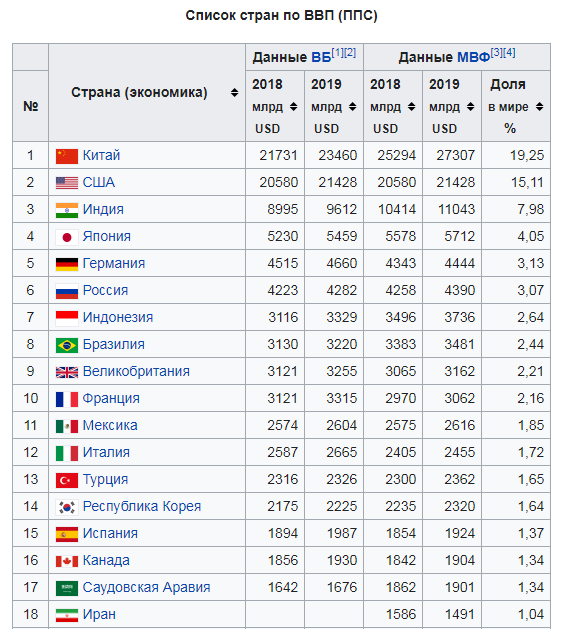Open the Турция country link
This screenshot has height=629, width=567.
[106, 479]
